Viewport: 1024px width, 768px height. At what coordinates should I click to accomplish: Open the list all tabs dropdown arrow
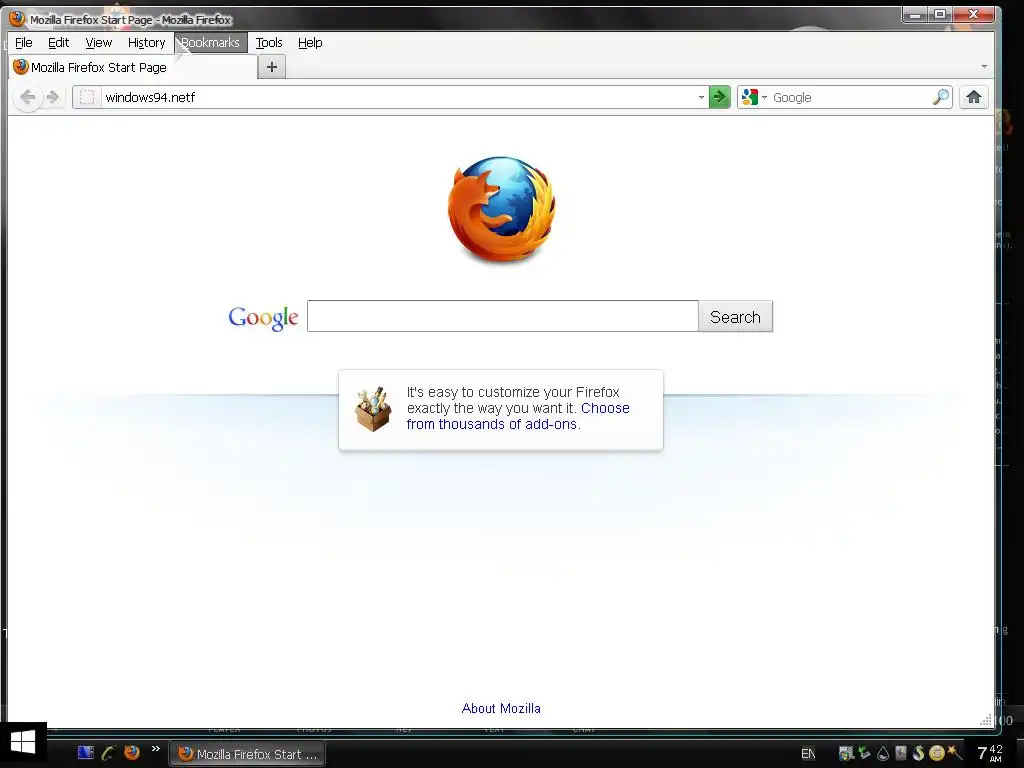click(x=984, y=67)
